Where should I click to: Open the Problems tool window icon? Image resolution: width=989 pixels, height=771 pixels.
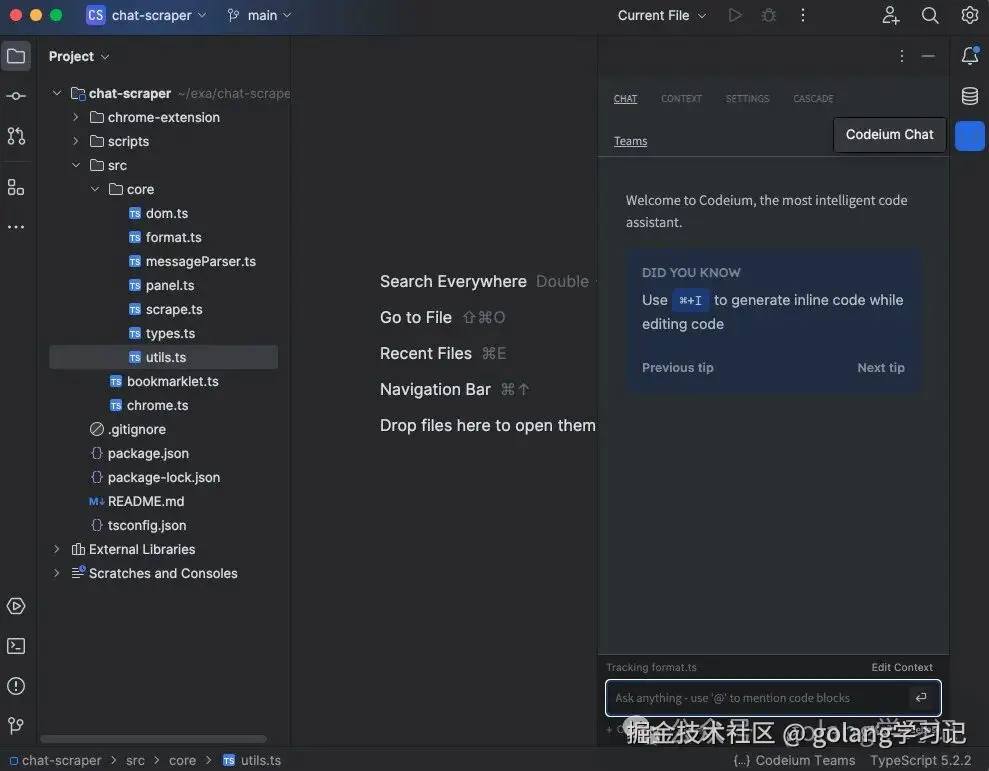[x=16, y=686]
